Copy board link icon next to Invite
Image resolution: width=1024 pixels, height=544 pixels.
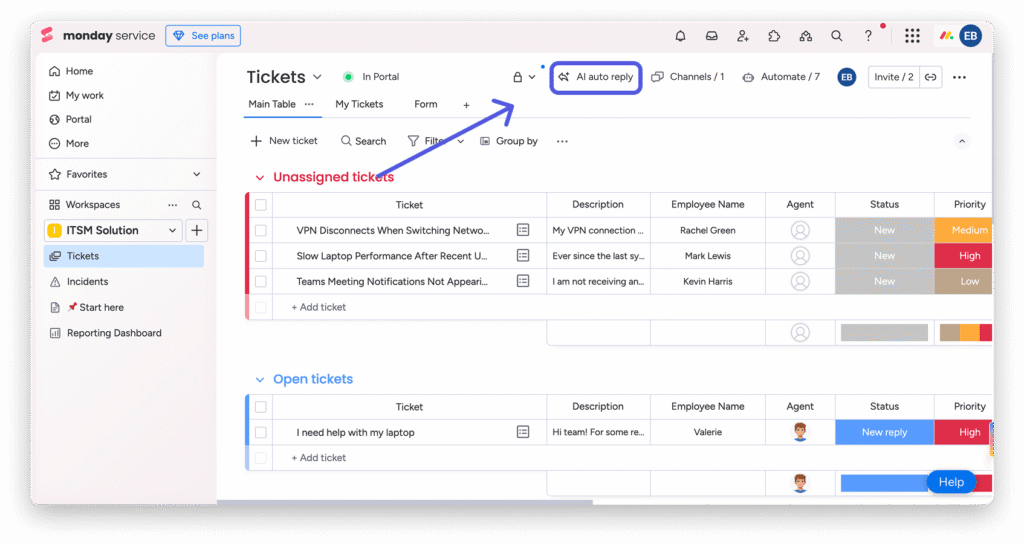point(931,77)
